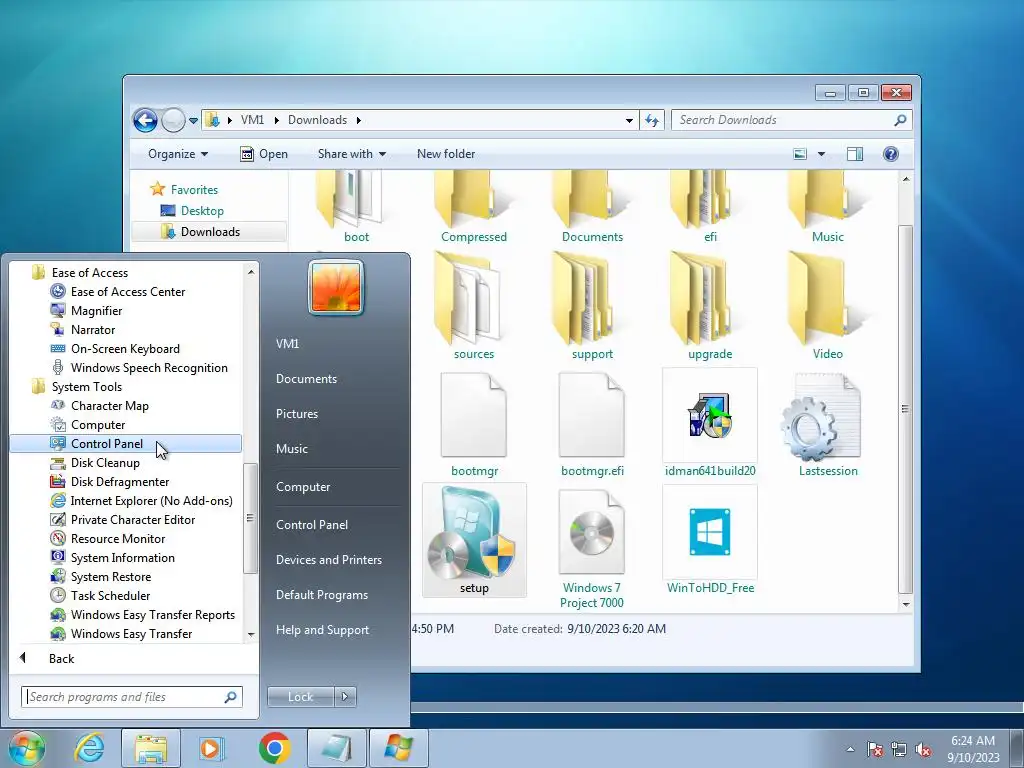Screen dimensions: 1024x768
Task: Click the Action Center flag tray icon
Action: click(875, 750)
